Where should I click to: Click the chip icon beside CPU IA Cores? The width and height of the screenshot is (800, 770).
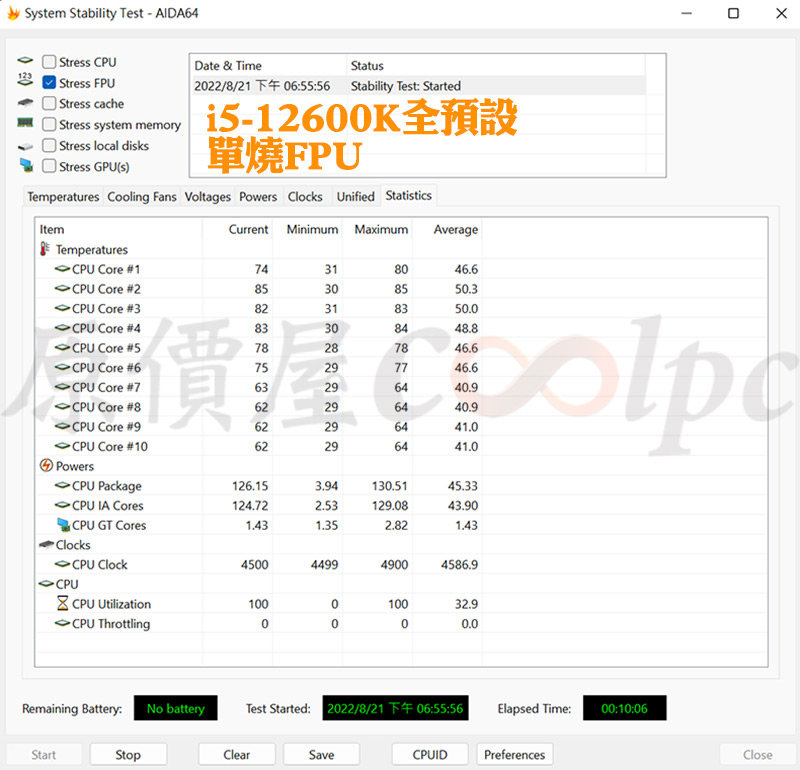pos(62,505)
